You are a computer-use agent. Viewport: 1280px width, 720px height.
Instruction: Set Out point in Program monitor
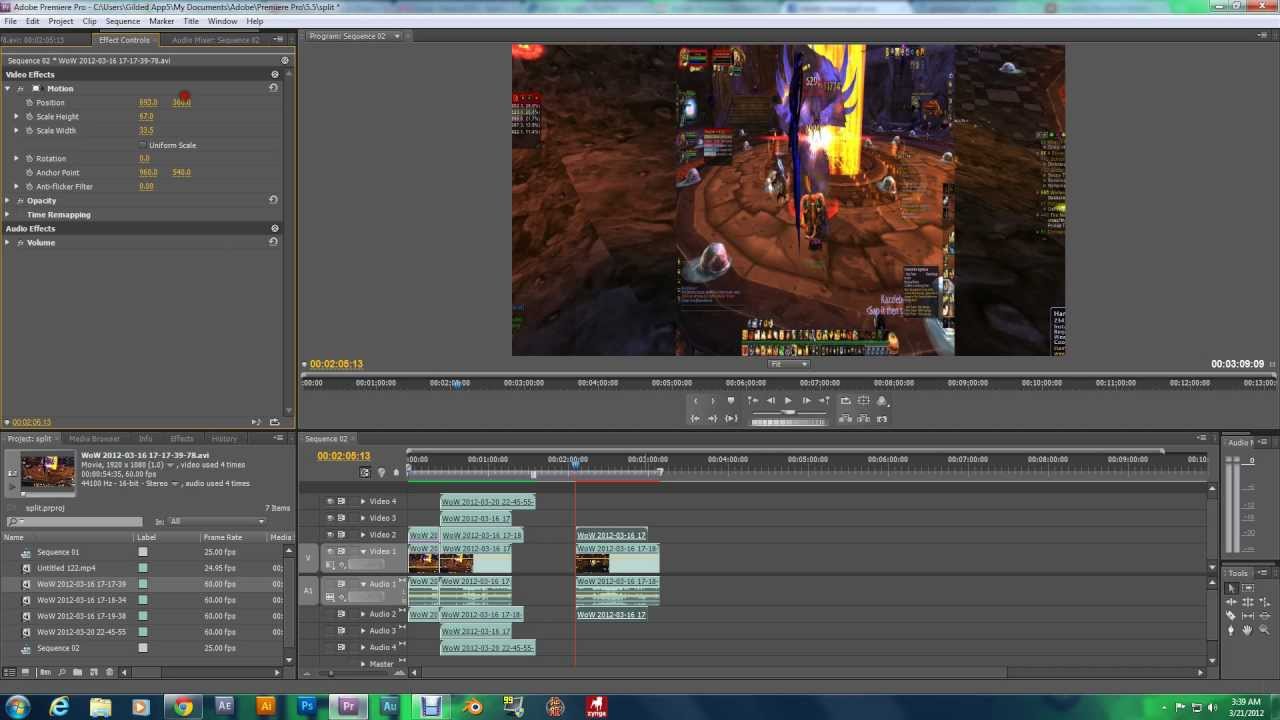coord(713,400)
